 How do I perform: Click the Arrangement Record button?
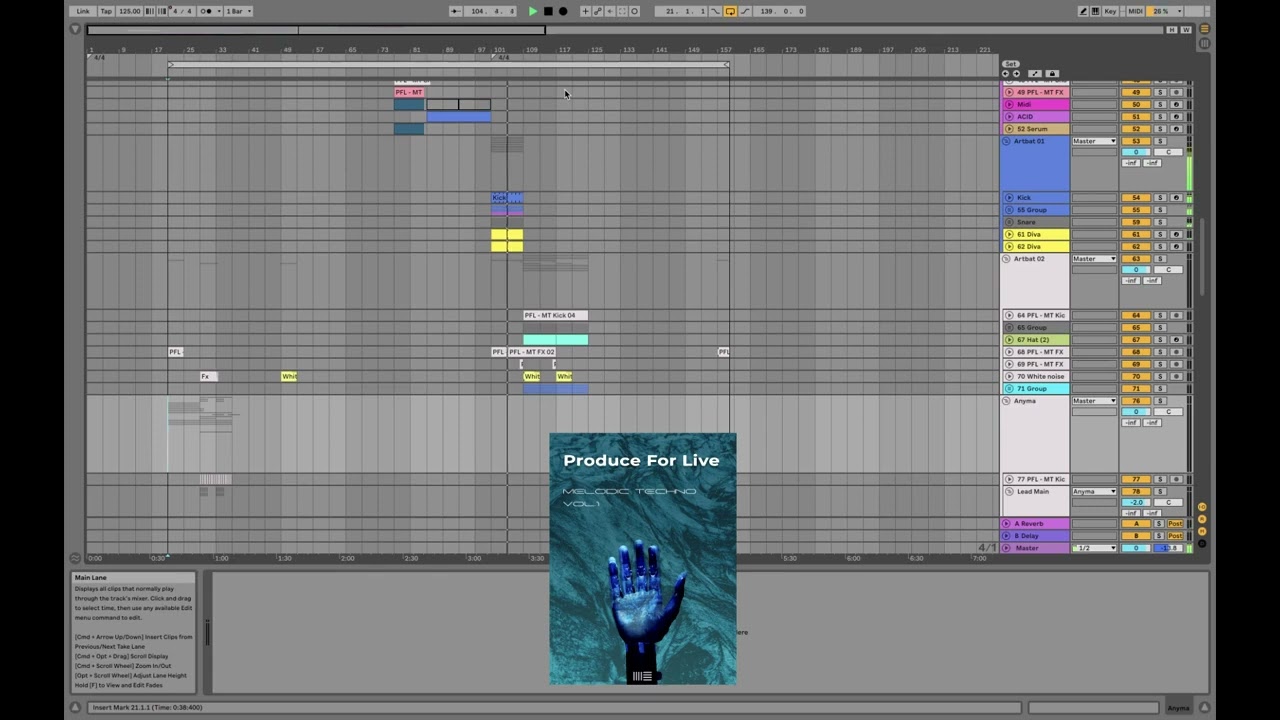pyautogui.click(x=563, y=11)
